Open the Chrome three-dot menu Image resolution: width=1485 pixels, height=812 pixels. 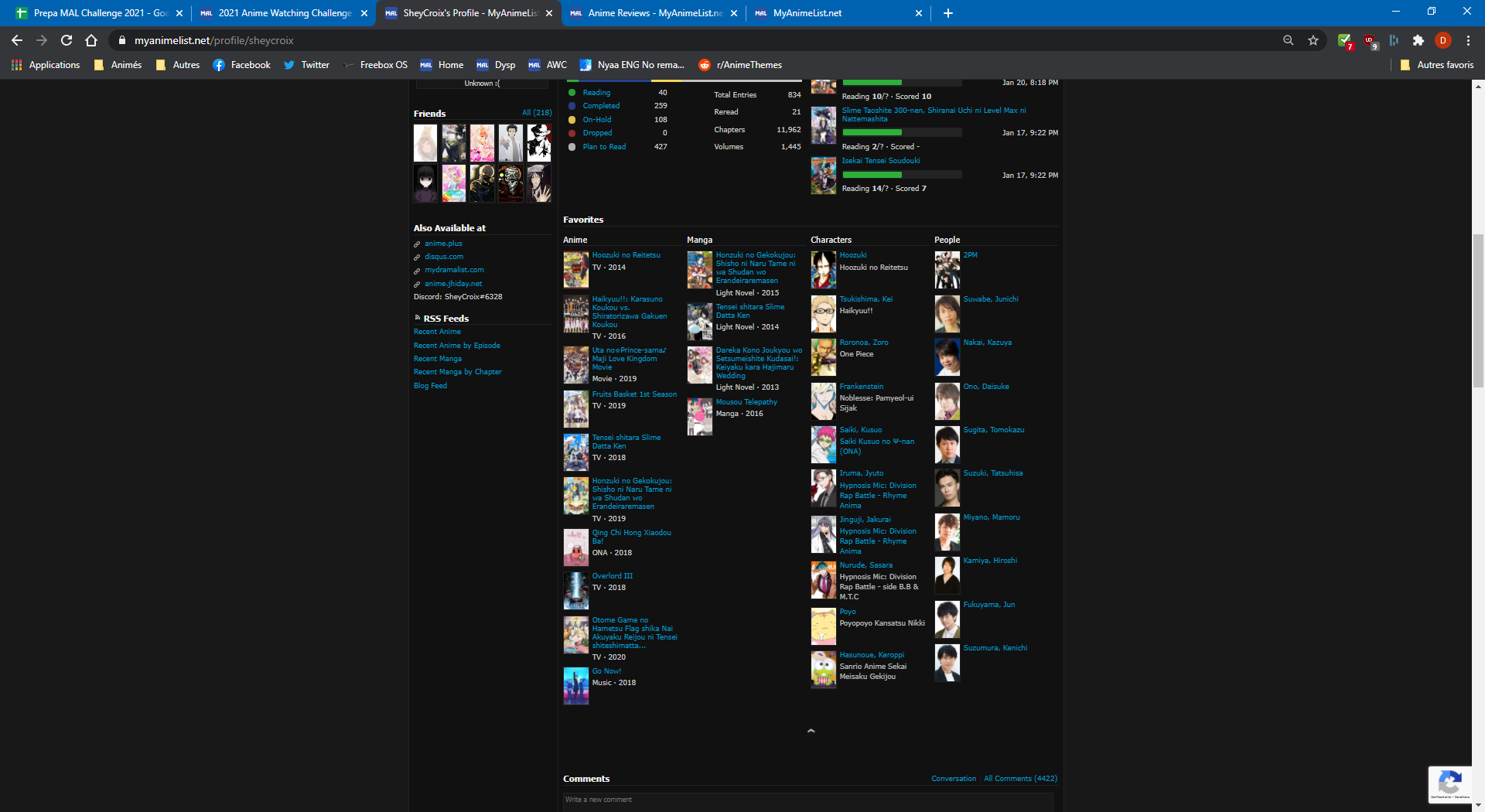pyautogui.click(x=1468, y=40)
